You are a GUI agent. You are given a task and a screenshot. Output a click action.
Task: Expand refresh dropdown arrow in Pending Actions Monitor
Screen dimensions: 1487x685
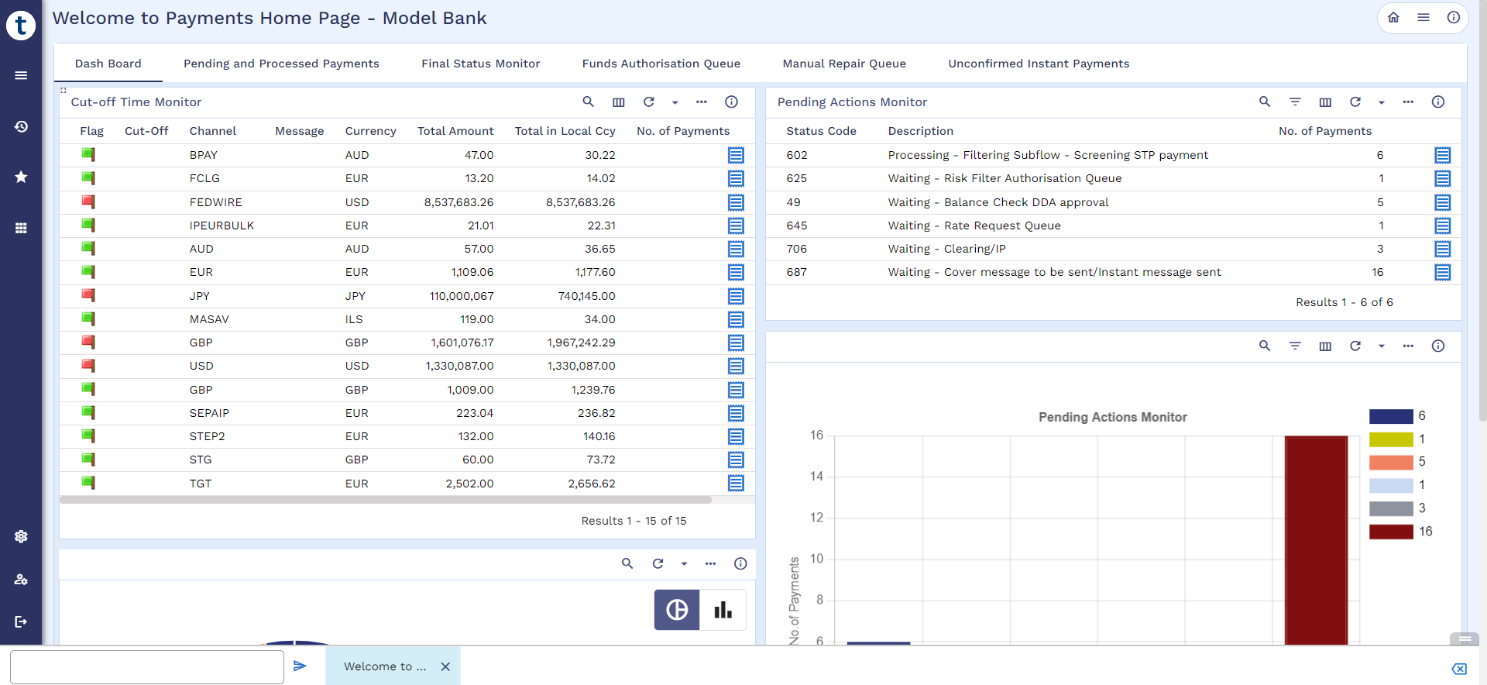[x=1382, y=103]
